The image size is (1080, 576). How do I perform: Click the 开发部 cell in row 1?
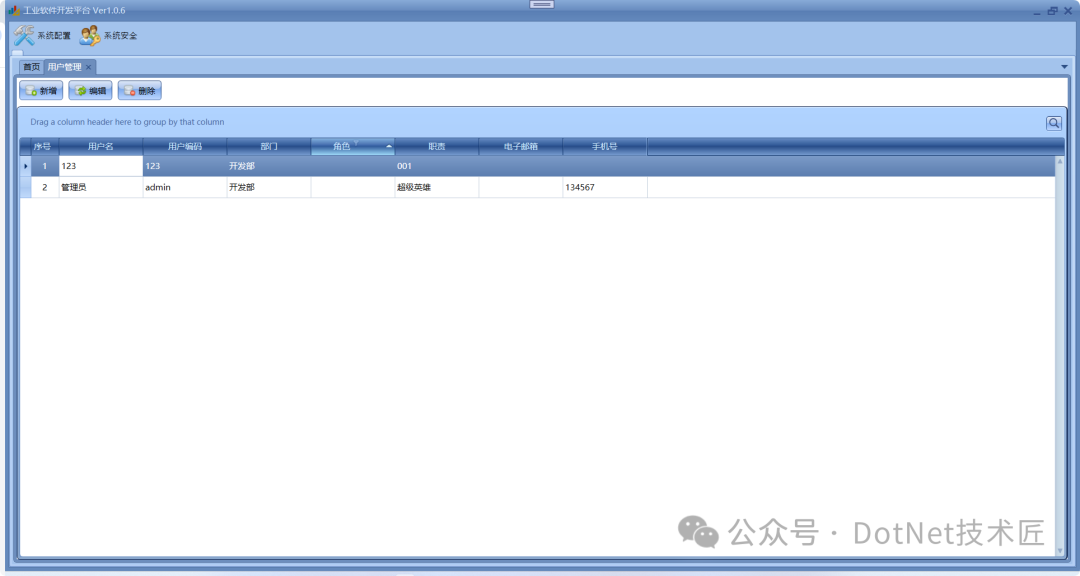click(x=269, y=166)
